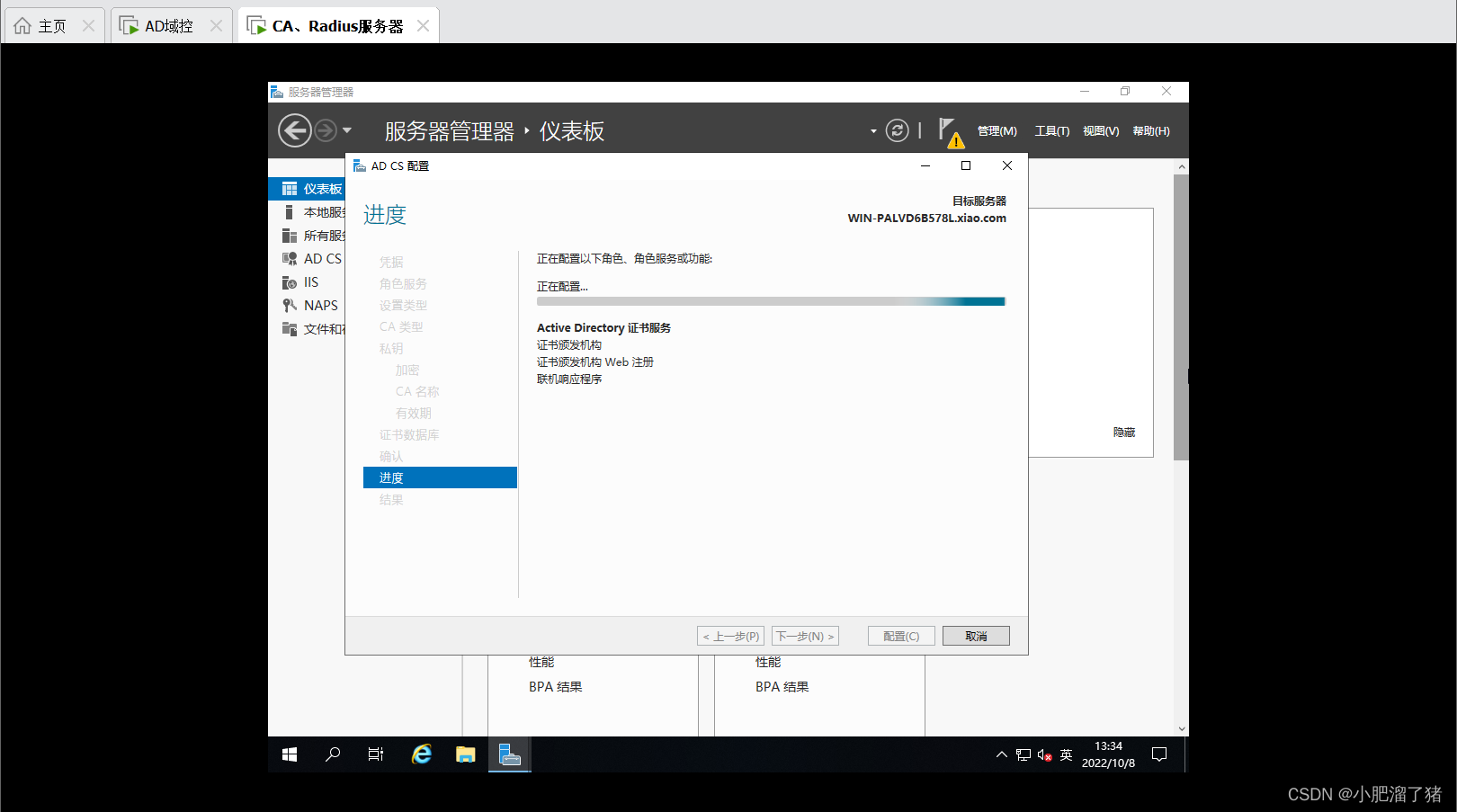Viewport: 1457px width, 812px height.
Task: Click the 所有服务器 sidebar icon
Action: [289, 236]
